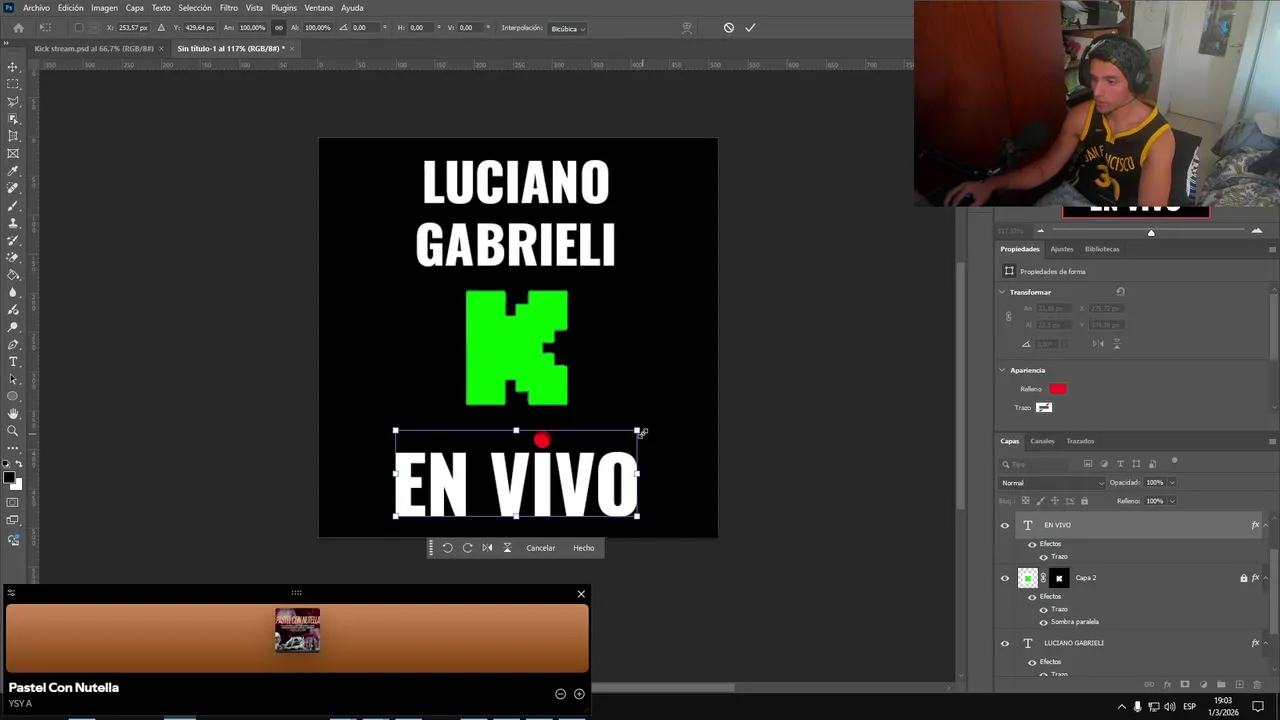Toggle Efectos visibility under EN VIVO layer
The image size is (1280, 720).
pyautogui.click(x=1032, y=544)
